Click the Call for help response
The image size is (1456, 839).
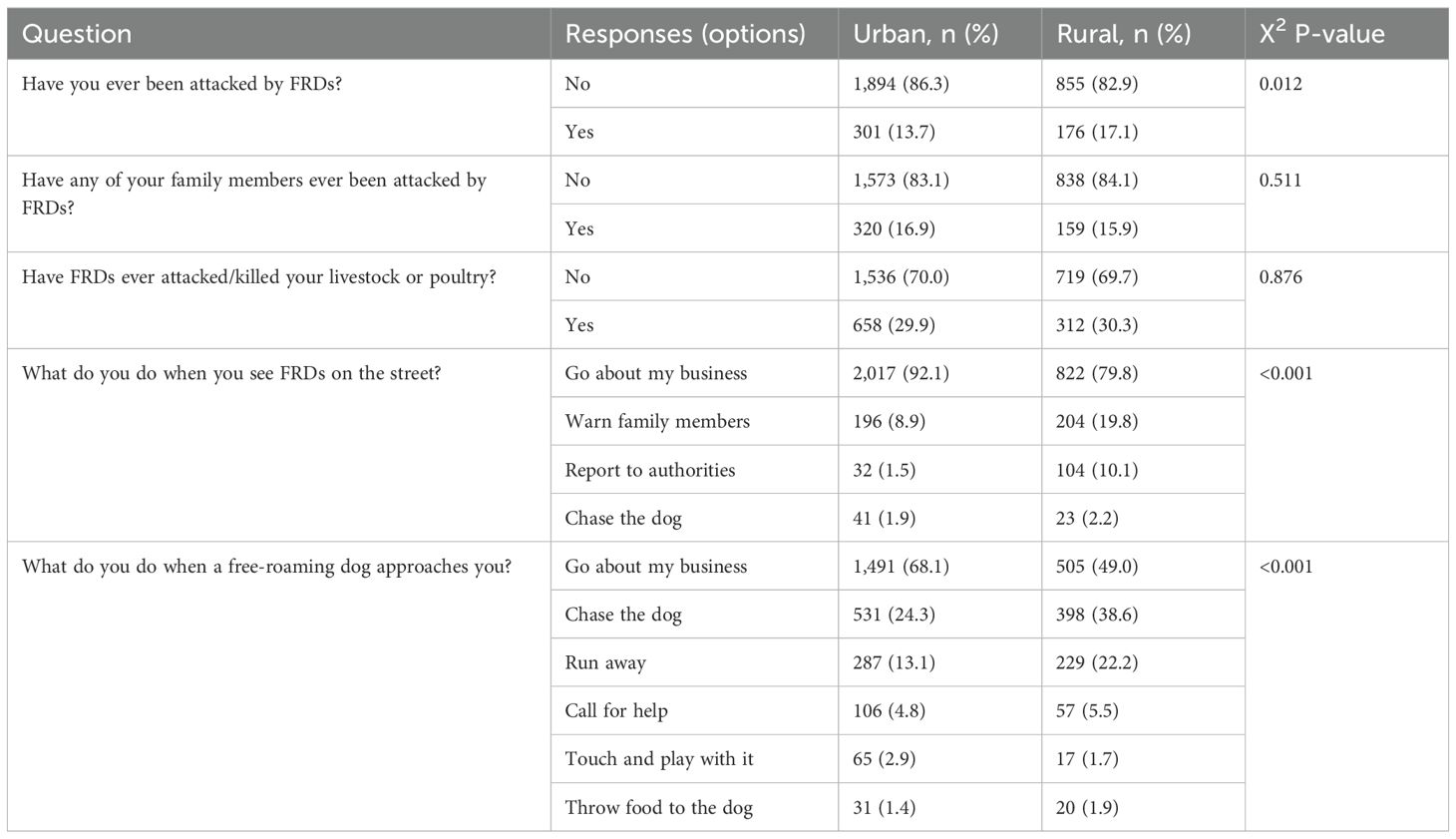[616, 711]
